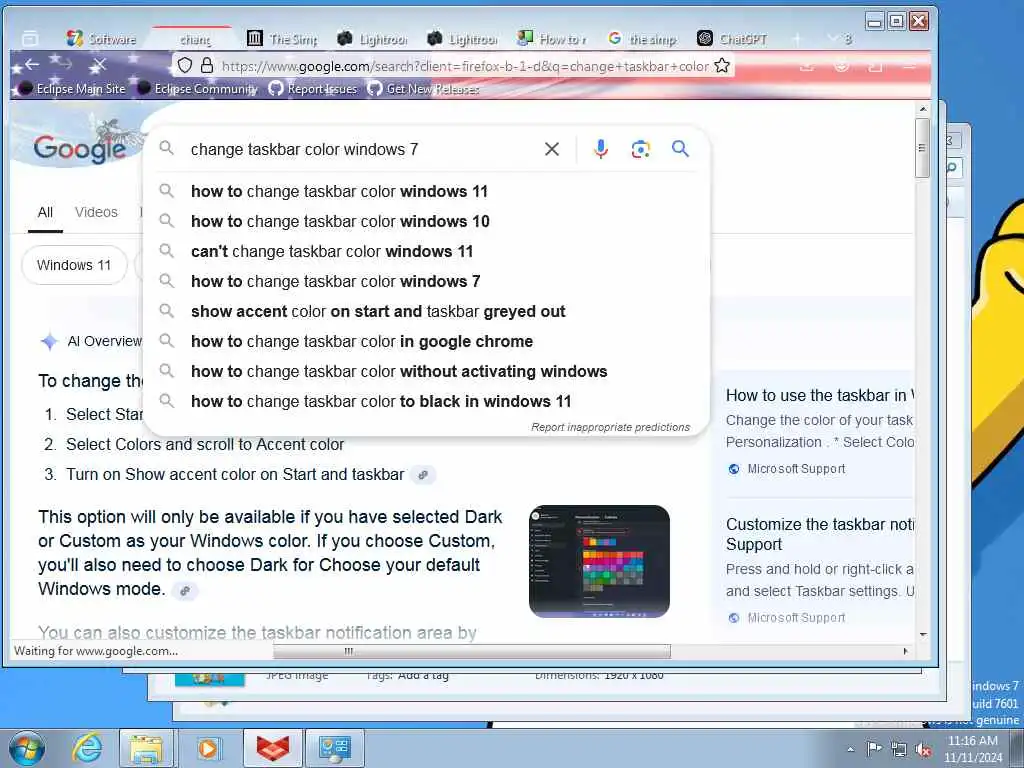Open Firefox View icon left of tabs

(30, 39)
